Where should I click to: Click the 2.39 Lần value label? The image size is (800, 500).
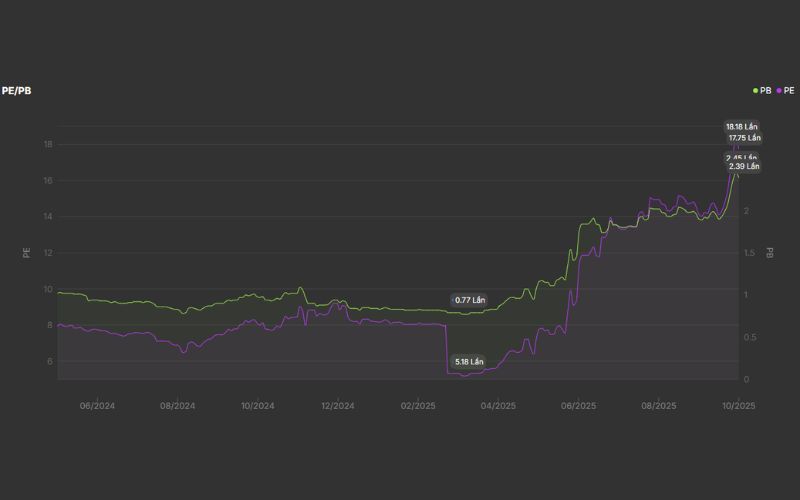point(745,166)
